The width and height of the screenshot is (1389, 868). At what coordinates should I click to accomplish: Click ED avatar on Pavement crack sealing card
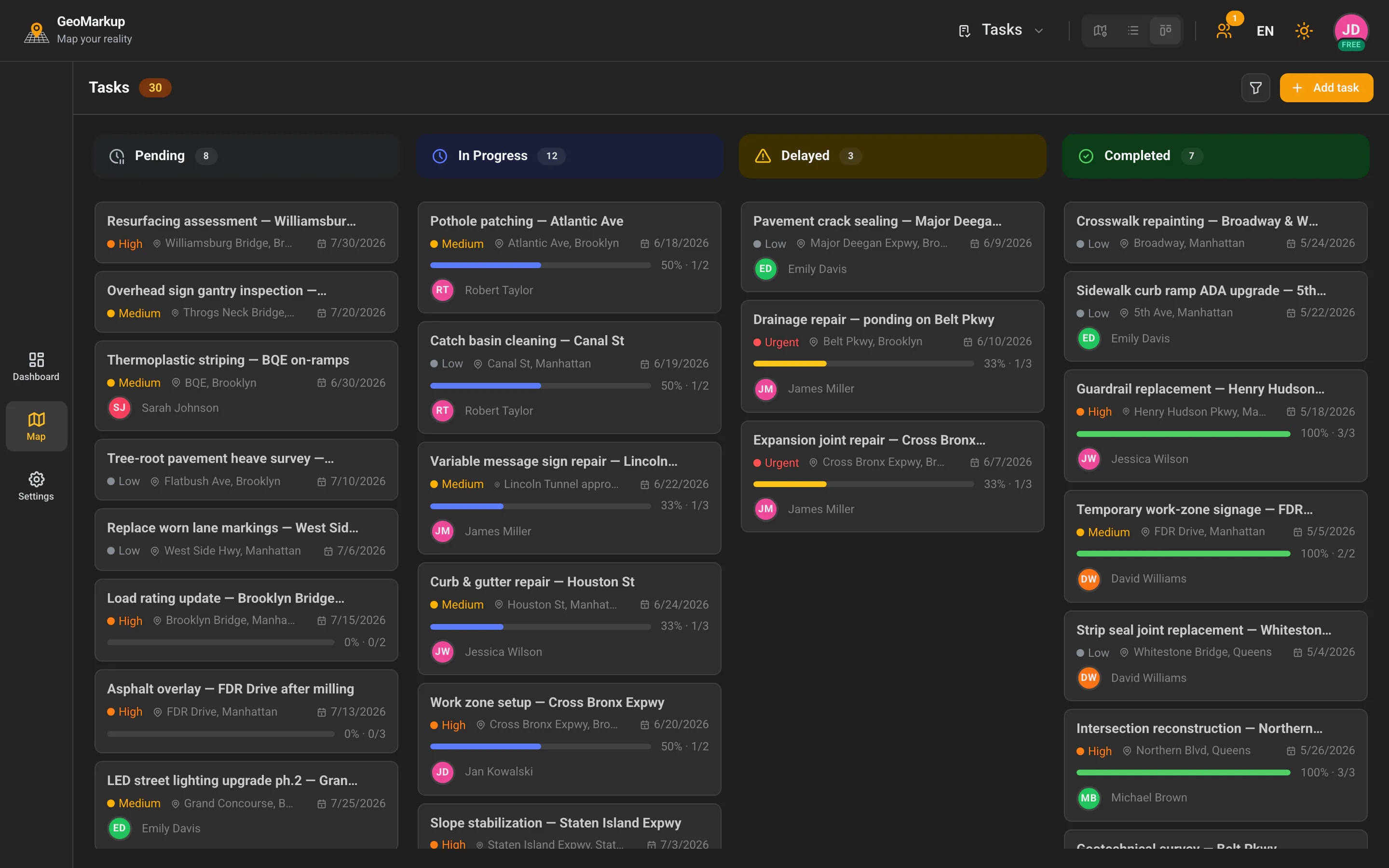click(x=766, y=269)
